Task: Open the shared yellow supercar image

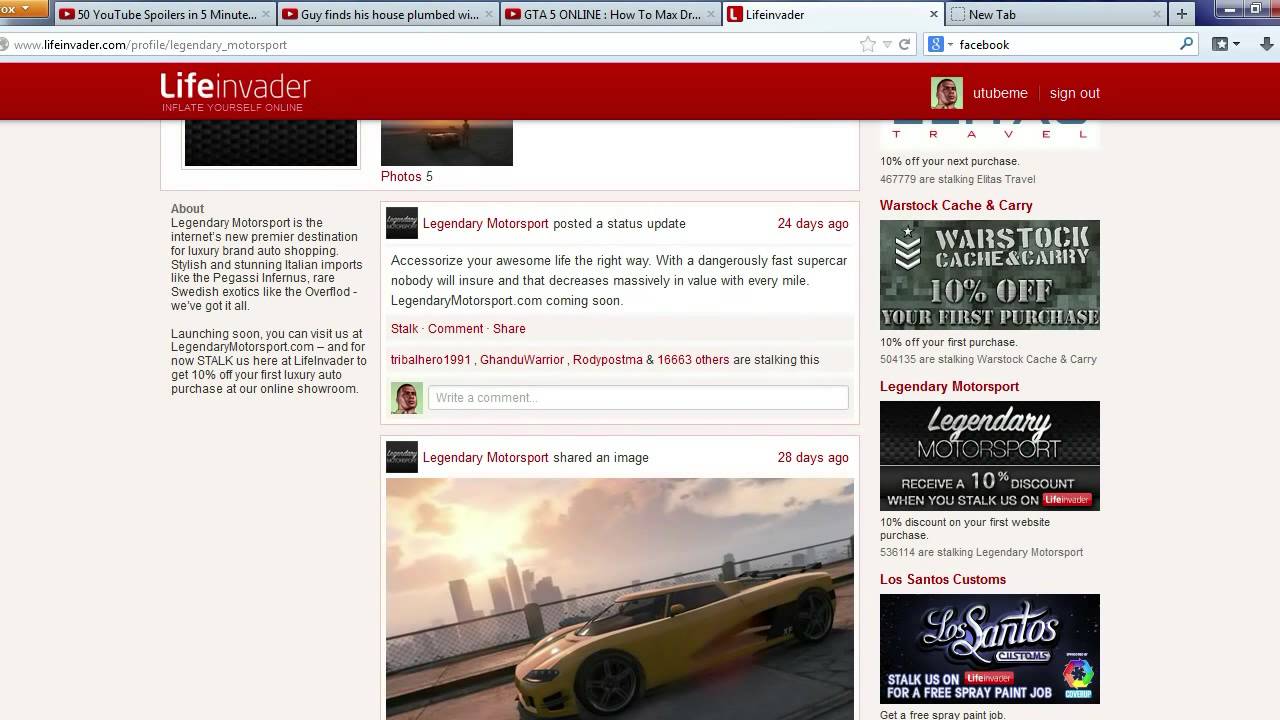Action: point(620,599)
